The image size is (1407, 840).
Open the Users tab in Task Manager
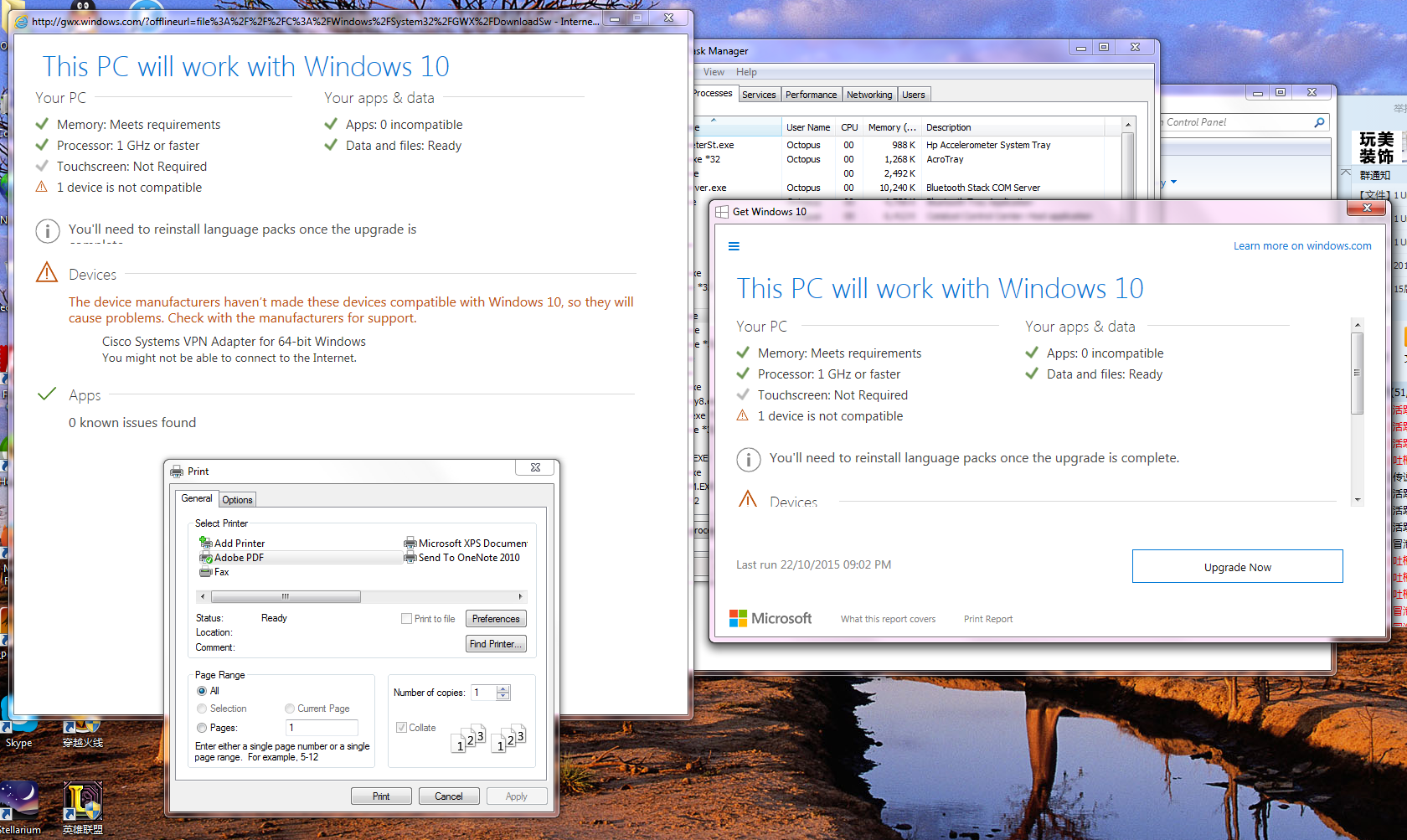click(914, 95)
